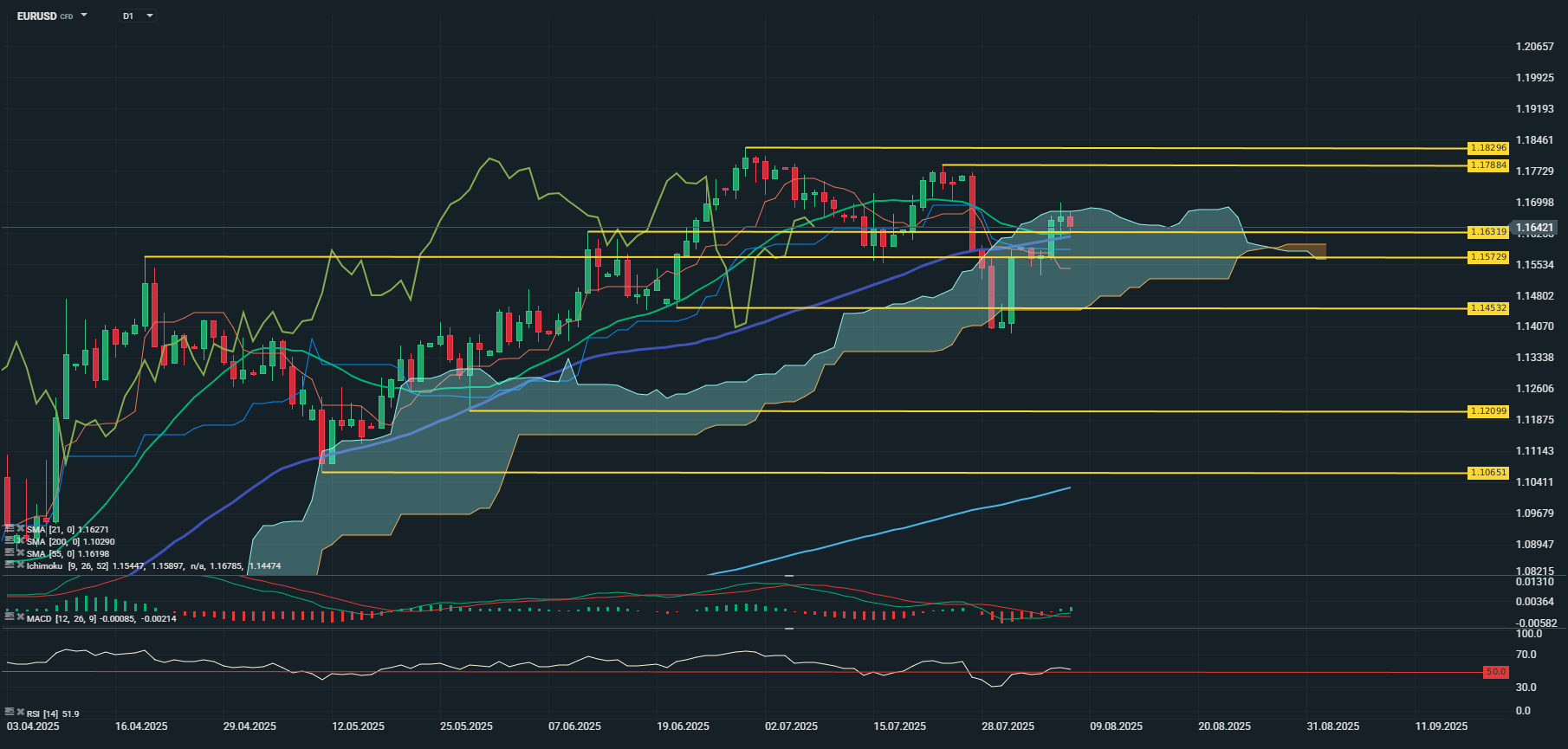Click the current price tag 1.16421

[x=1534, y=229]
